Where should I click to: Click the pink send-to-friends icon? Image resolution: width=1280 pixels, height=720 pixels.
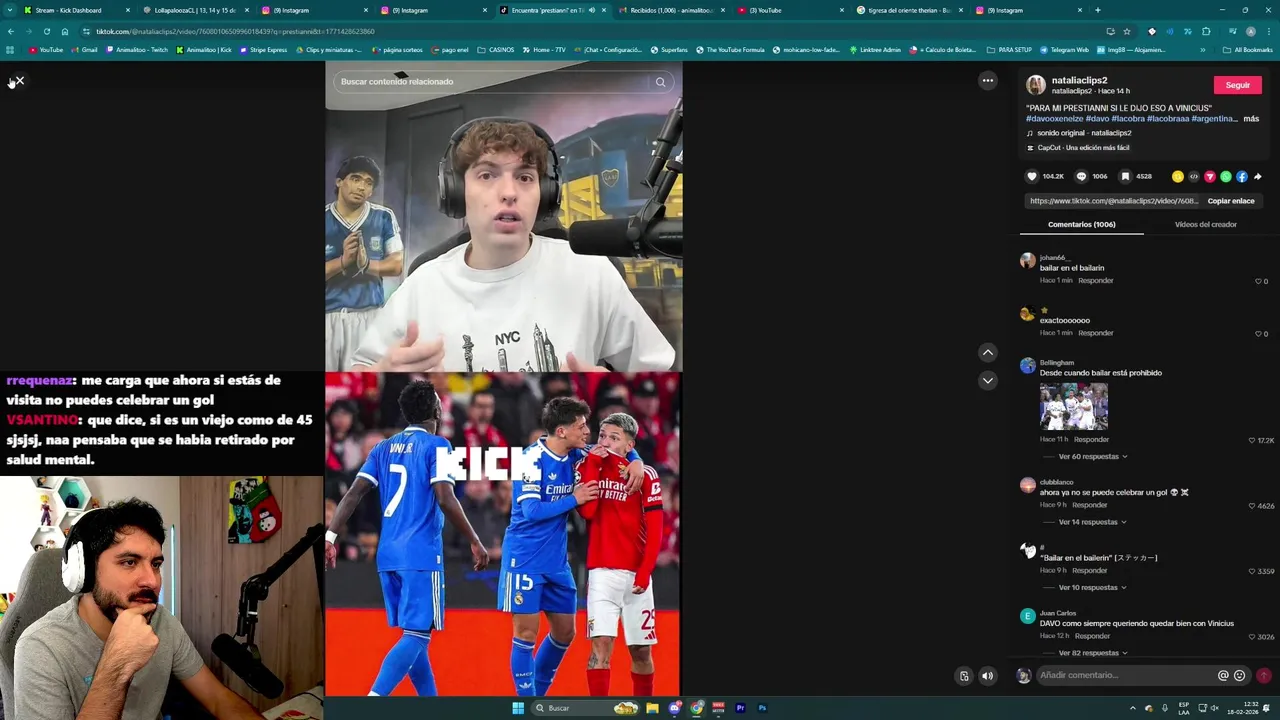pyautogui.click(x=1209, y=176)
